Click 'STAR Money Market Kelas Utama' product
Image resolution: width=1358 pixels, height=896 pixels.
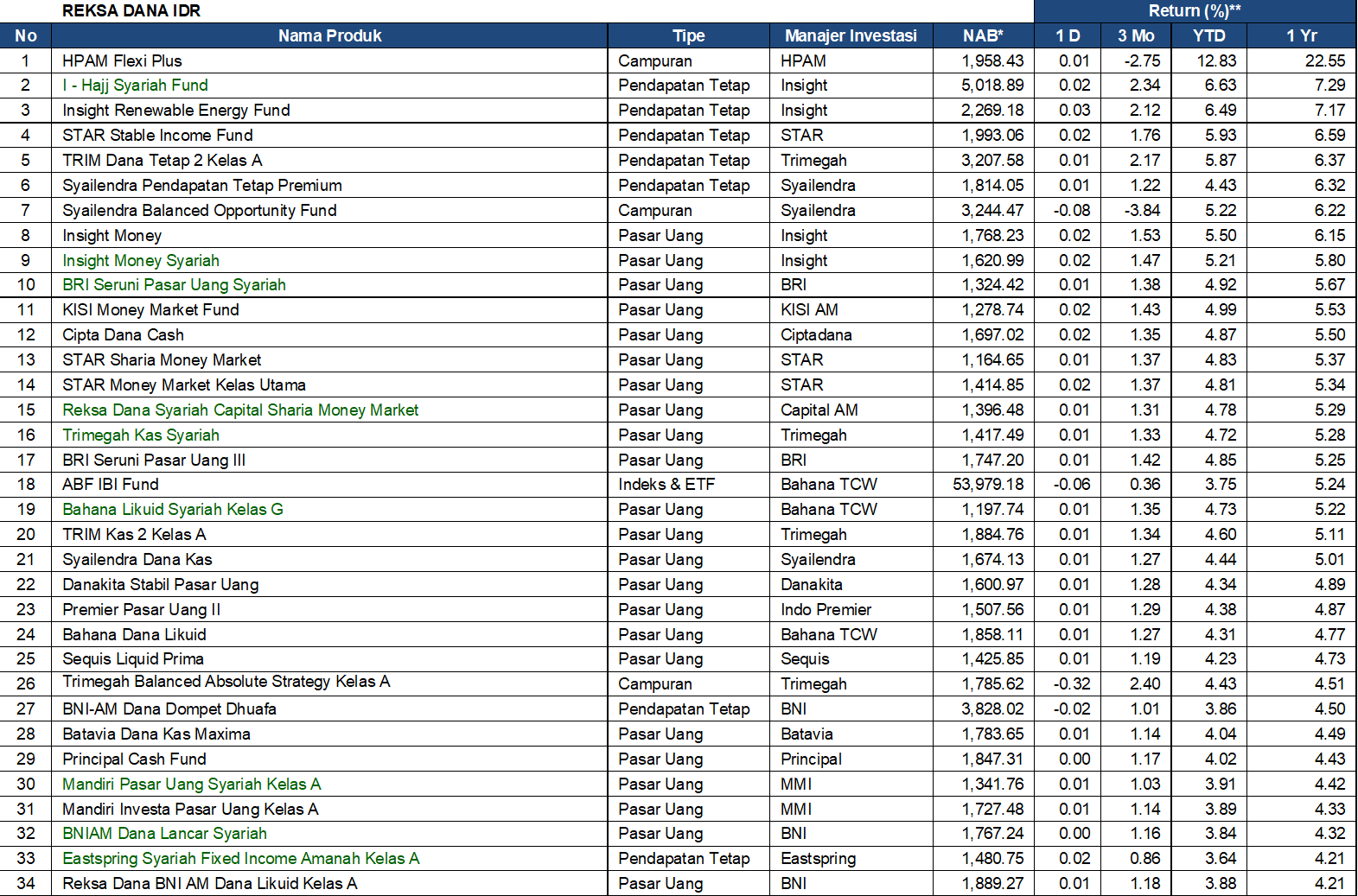coord(184,384)
